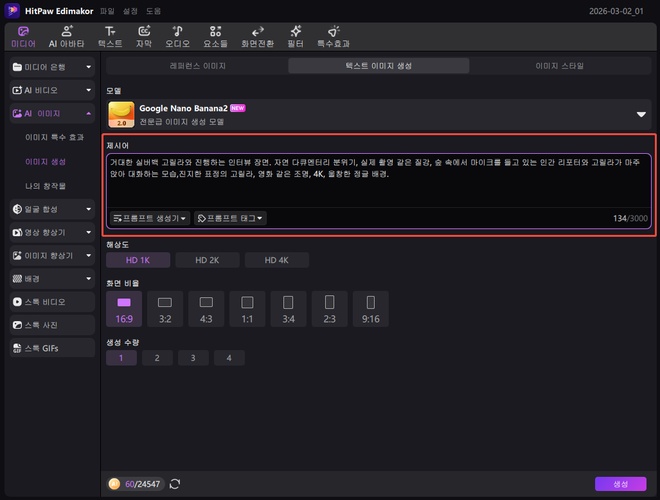
Task: Switch to the 레퍼런스 이미지 tab
Action: pos(197,66)
